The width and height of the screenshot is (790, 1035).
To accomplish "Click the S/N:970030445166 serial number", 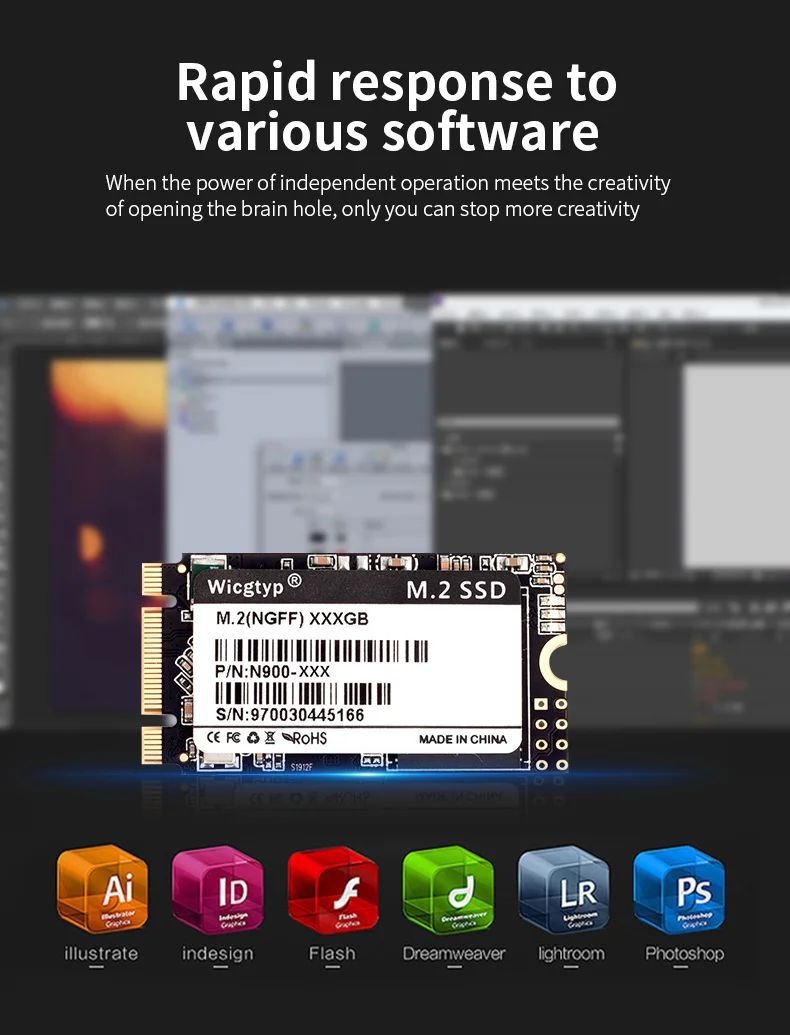I will [290, 714].
